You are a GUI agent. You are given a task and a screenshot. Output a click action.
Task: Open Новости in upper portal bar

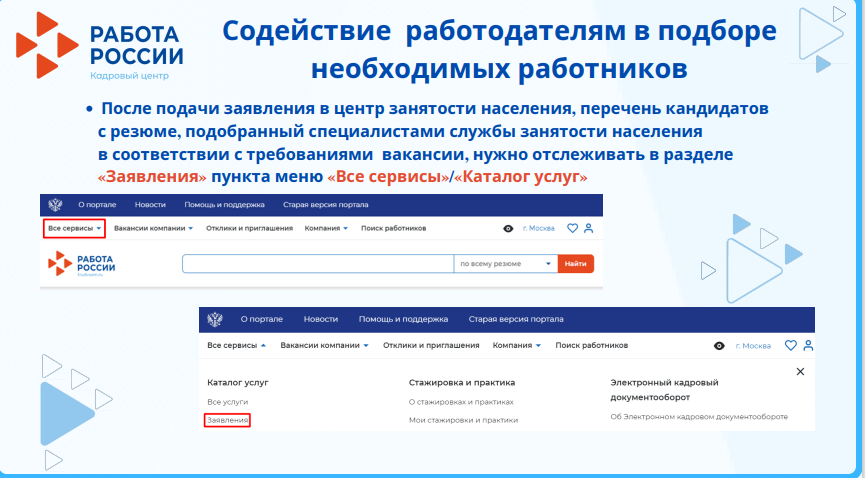tap(150, 205)
